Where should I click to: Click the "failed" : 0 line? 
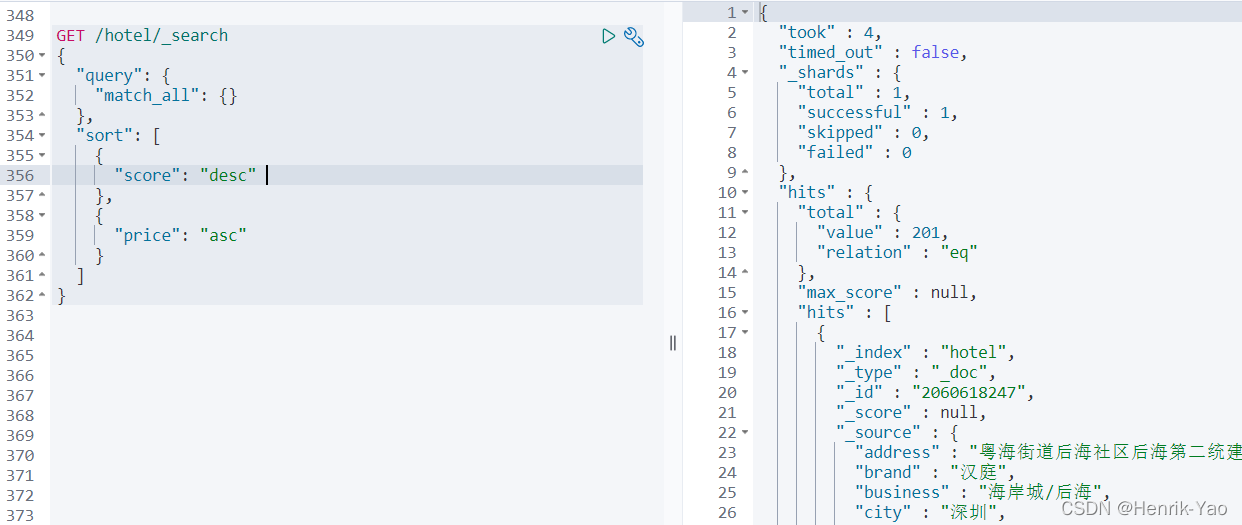coord(854,152)
